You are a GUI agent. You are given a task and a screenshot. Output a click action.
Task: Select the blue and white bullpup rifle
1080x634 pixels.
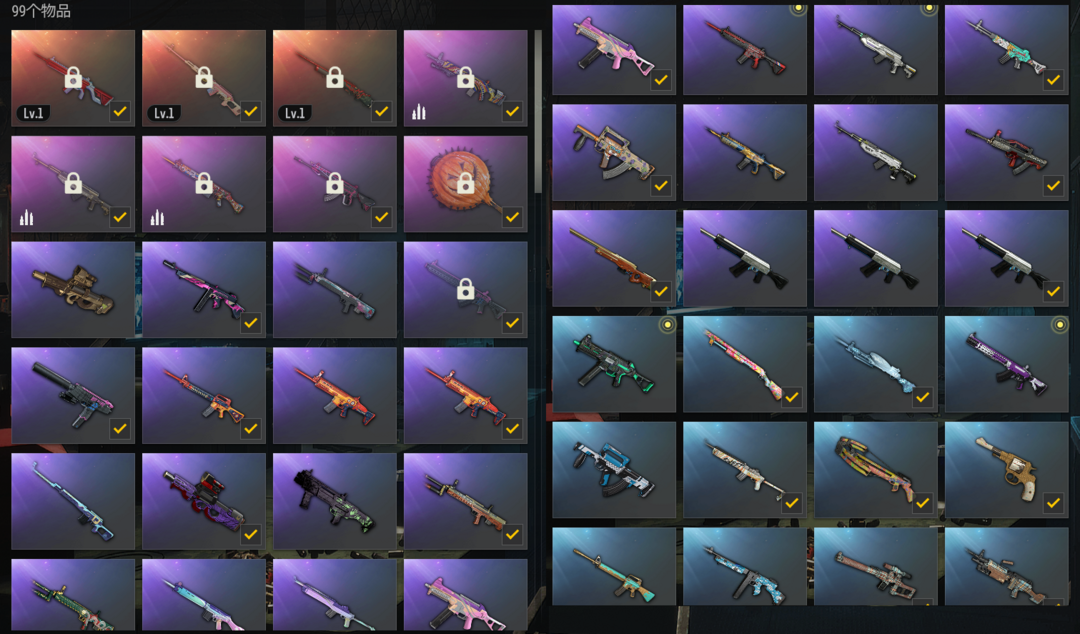[x=614, y=470]
